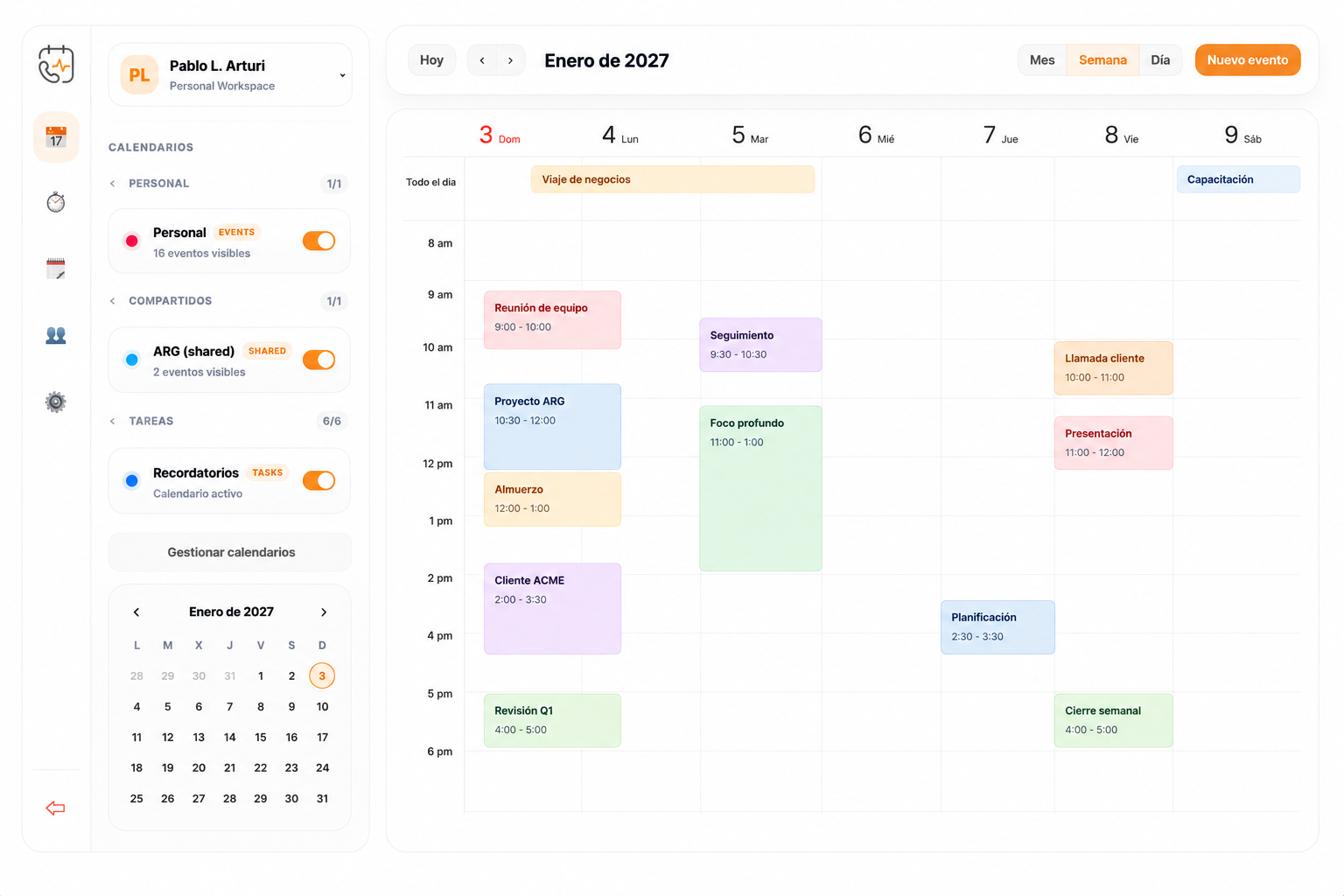Collapse the PERSONAL calendars section

[x=113, y=184]
